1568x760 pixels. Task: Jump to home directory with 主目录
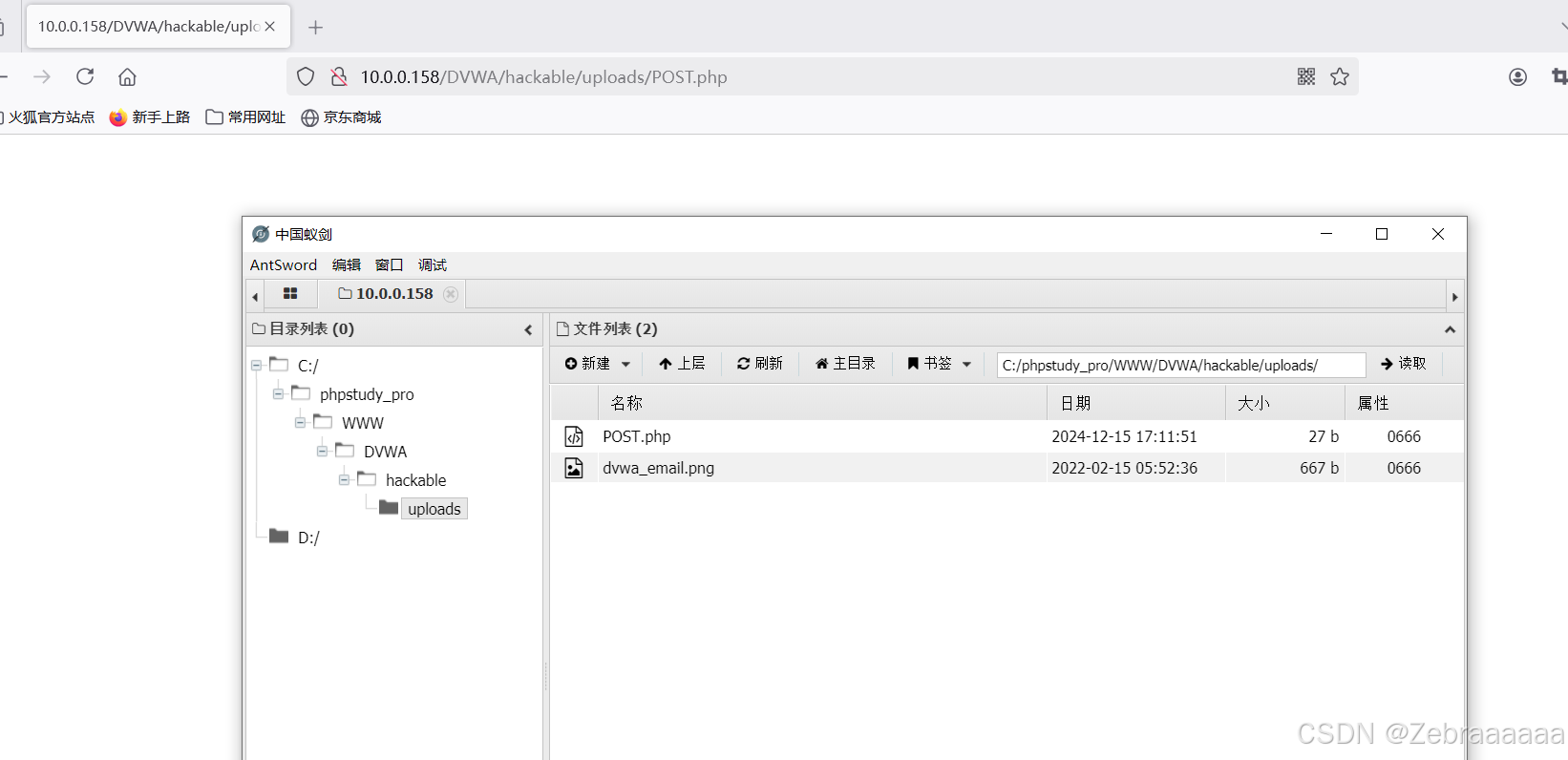pos(845,364)
